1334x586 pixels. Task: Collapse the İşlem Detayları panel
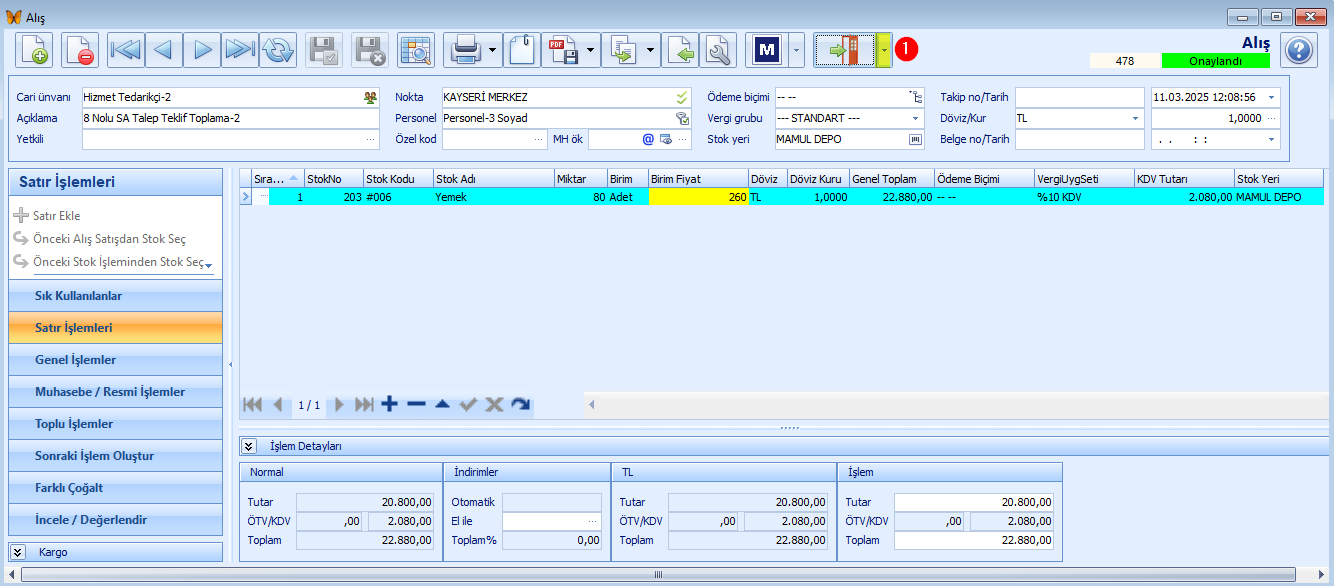pos(250,446)
